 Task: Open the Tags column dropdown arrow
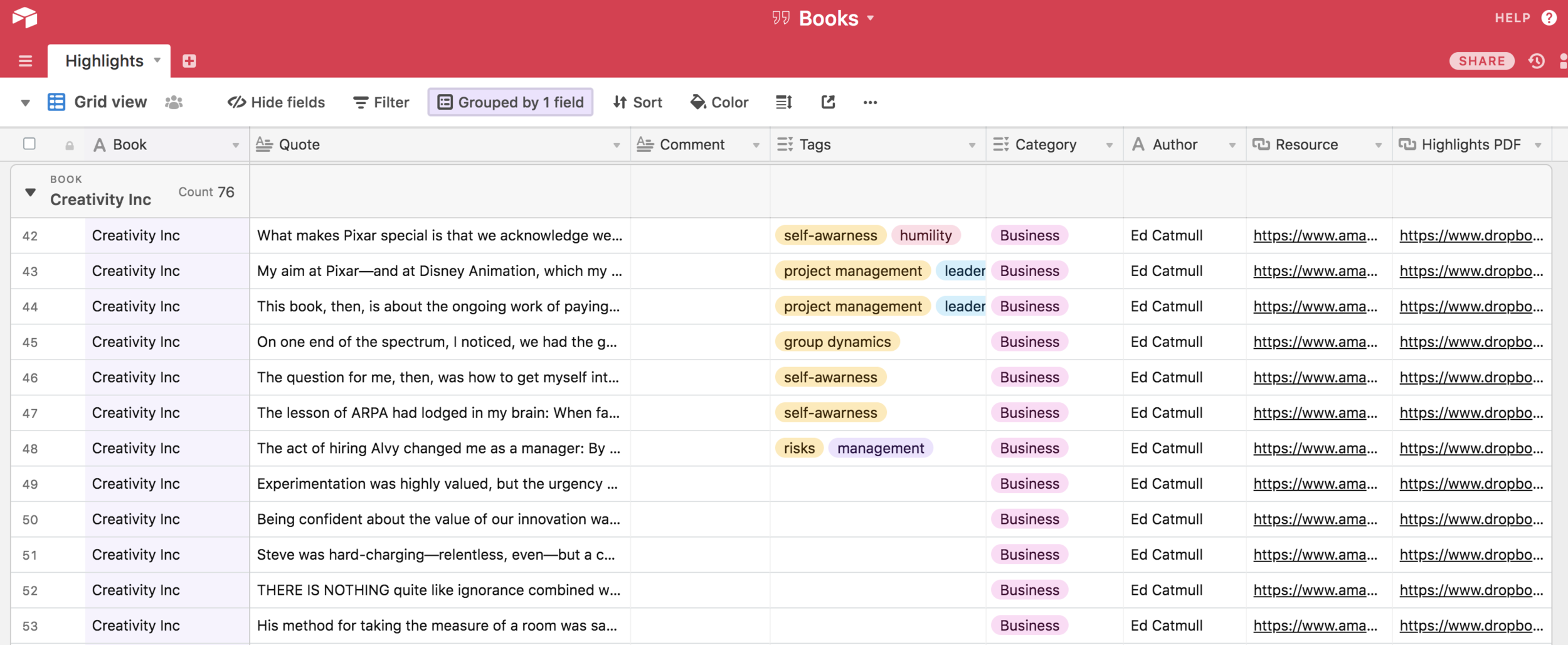(x=972, y=146)
